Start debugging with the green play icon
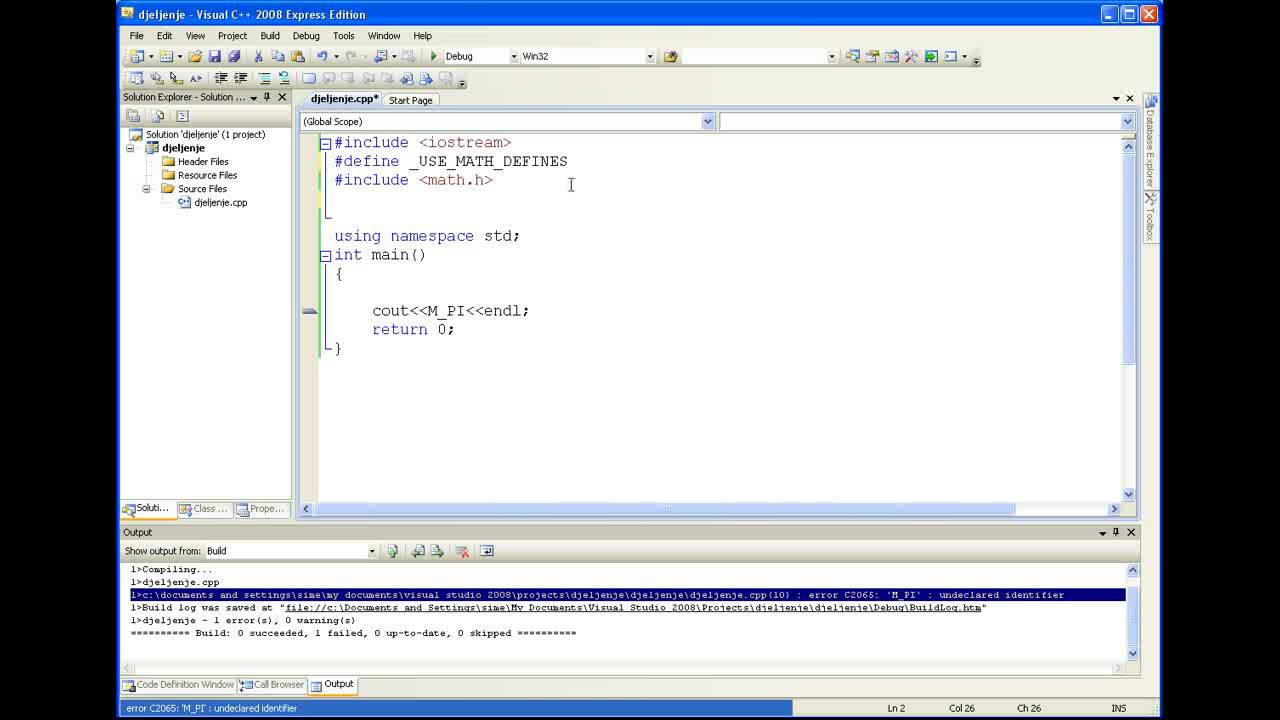The width and height of the screenshot is (1280, 720). coord(433,56)
